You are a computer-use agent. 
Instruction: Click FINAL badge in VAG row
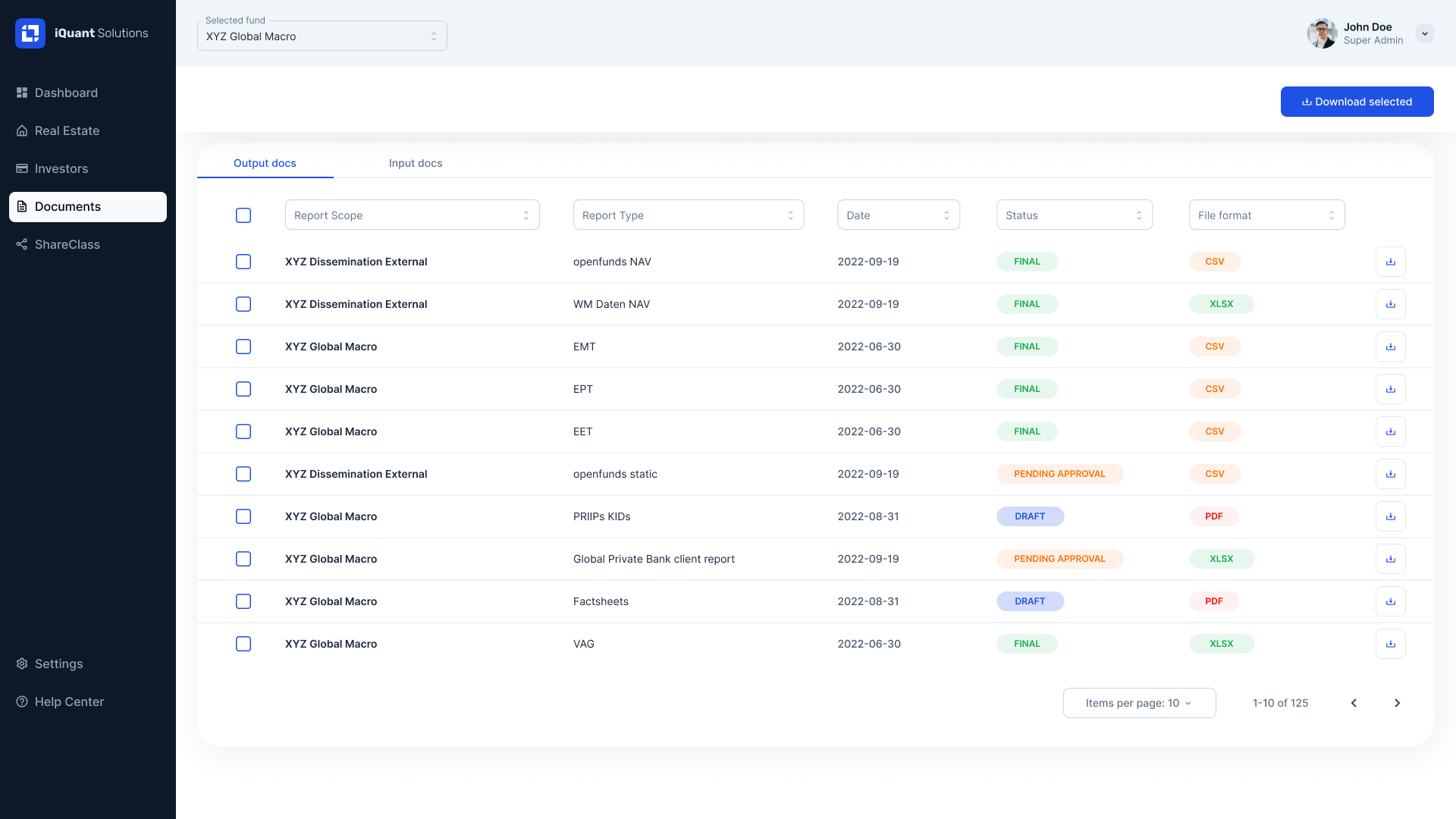coord(1027,644)
